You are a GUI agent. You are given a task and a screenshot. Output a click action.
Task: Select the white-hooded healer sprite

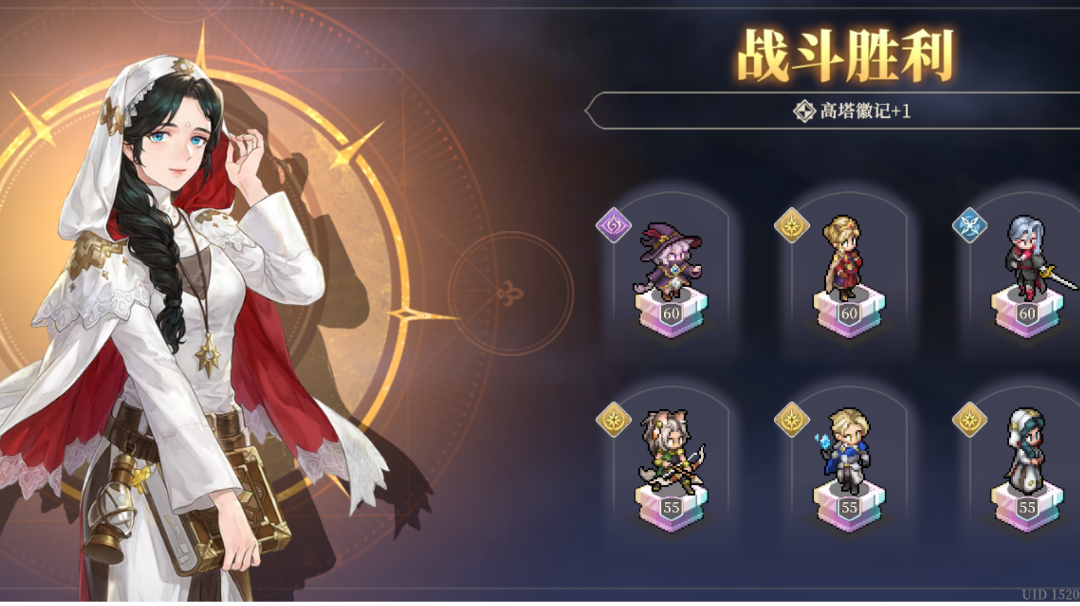[x=1026, y=451]
